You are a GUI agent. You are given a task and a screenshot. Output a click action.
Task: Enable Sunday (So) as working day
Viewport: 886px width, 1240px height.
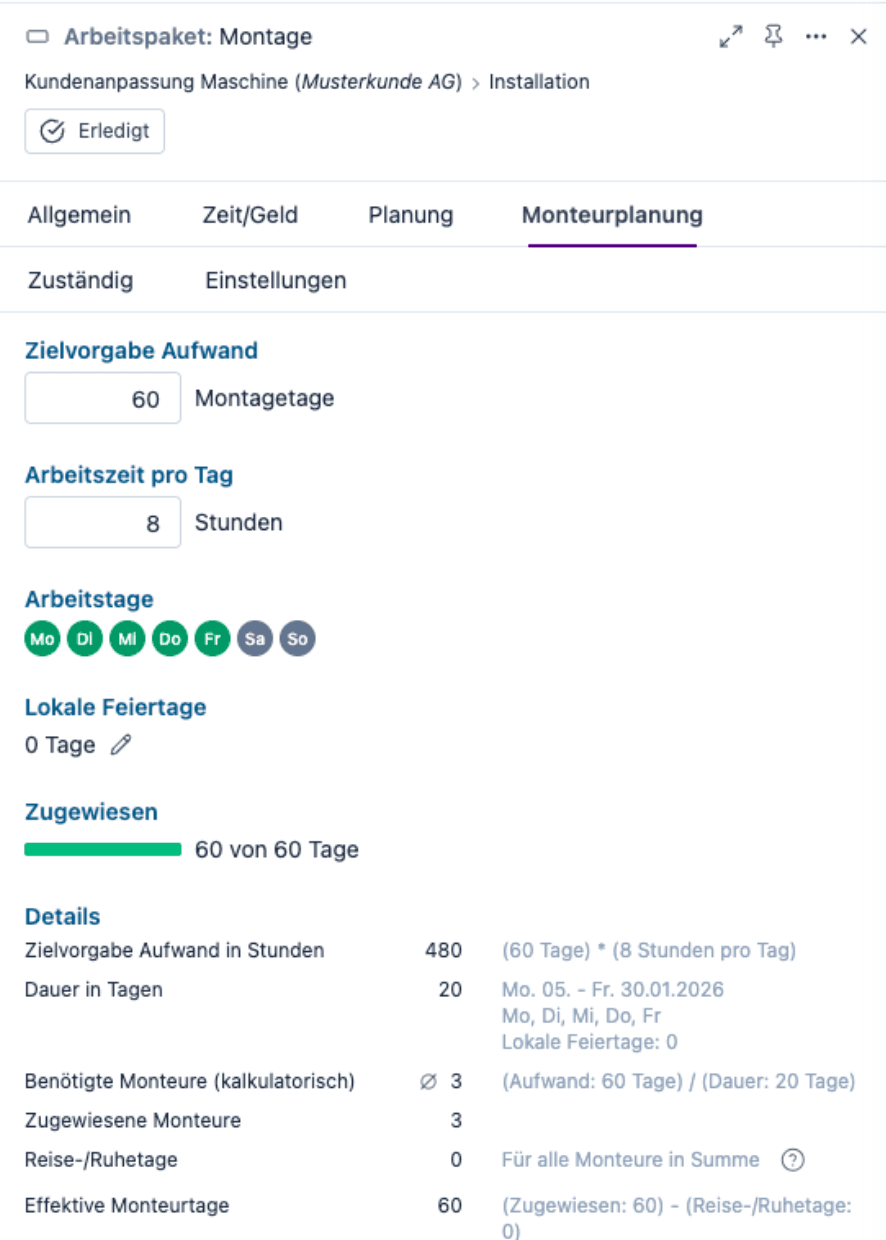coord(297,639)
